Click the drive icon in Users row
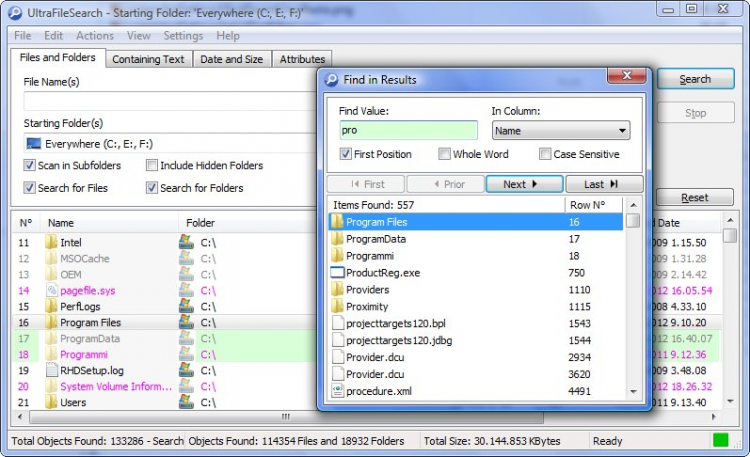The width and height of the screenshot is (750, 457). (186, 402)
